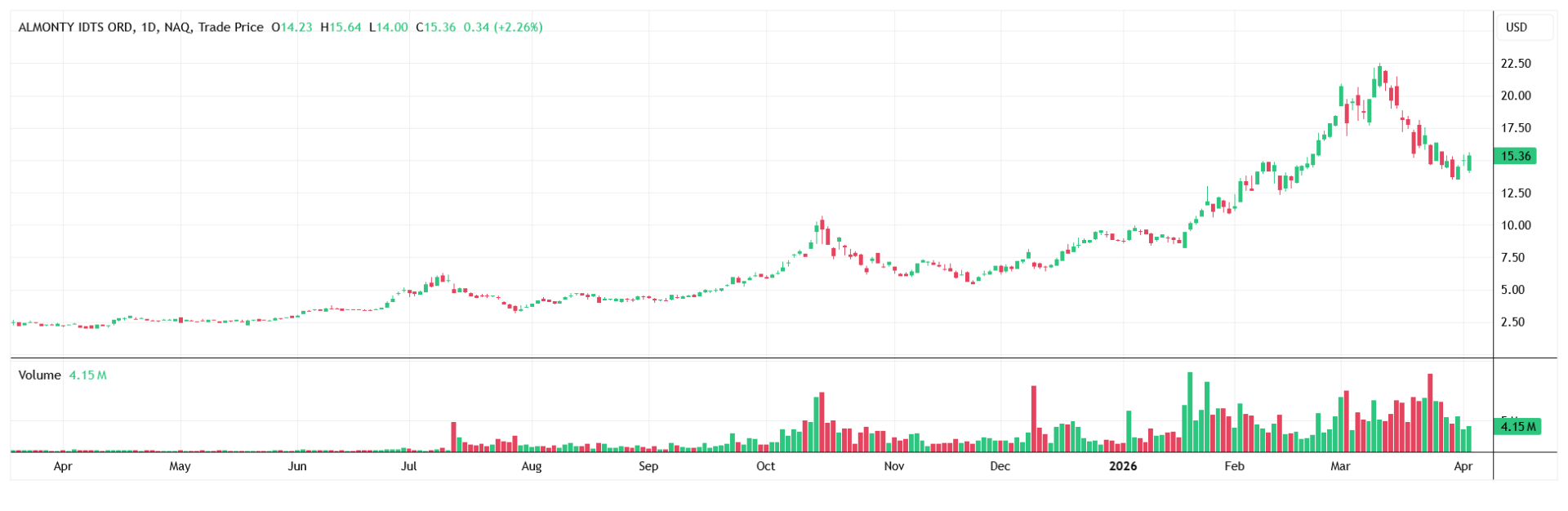Click the tall red December volume bar
This screenshot has height=511, width=1568.
(1034, 418)
